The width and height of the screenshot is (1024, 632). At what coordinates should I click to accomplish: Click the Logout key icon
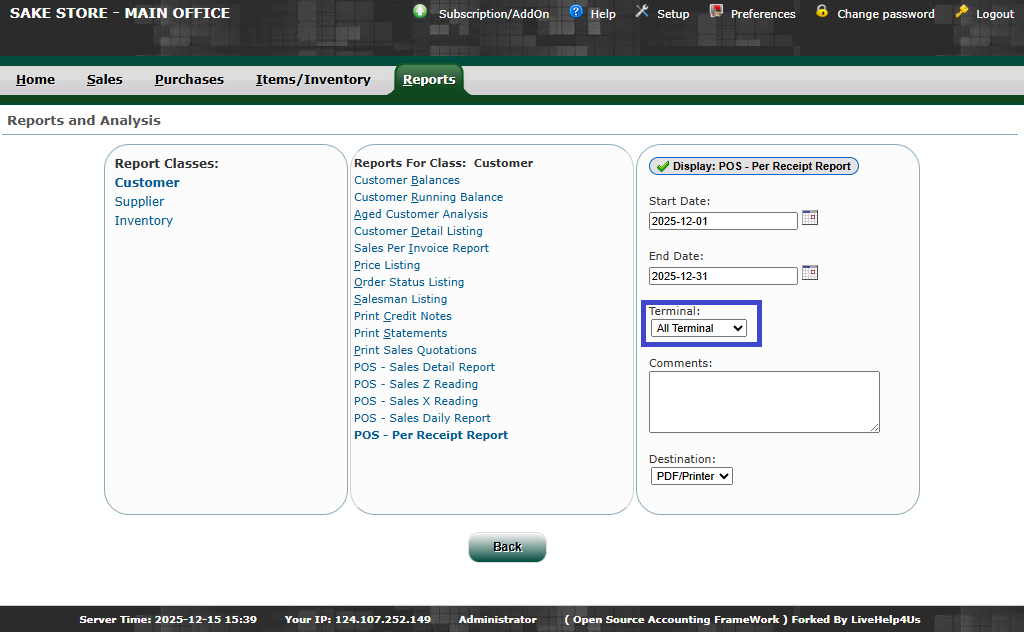pos(962,12)
